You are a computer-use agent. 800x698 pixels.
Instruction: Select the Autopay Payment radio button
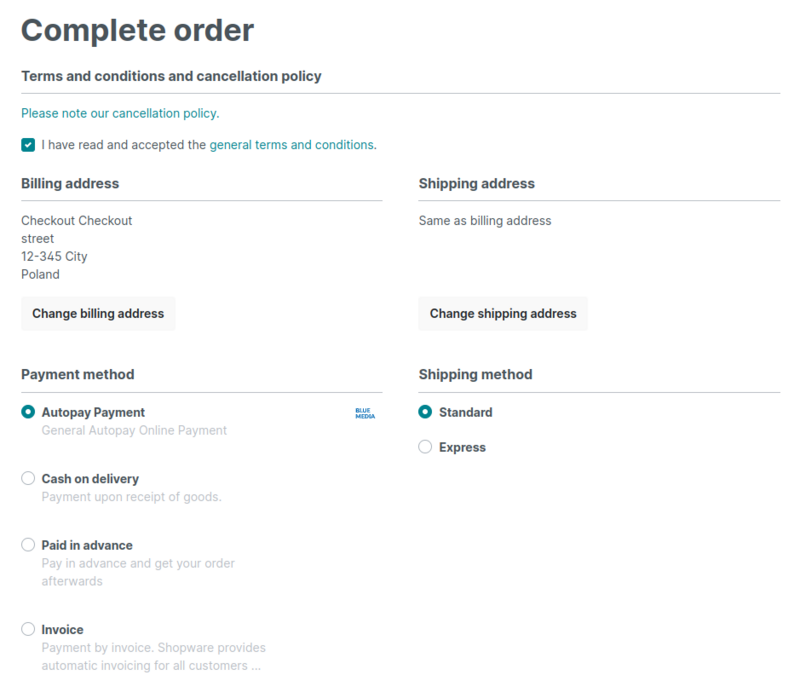click(28, 412)
